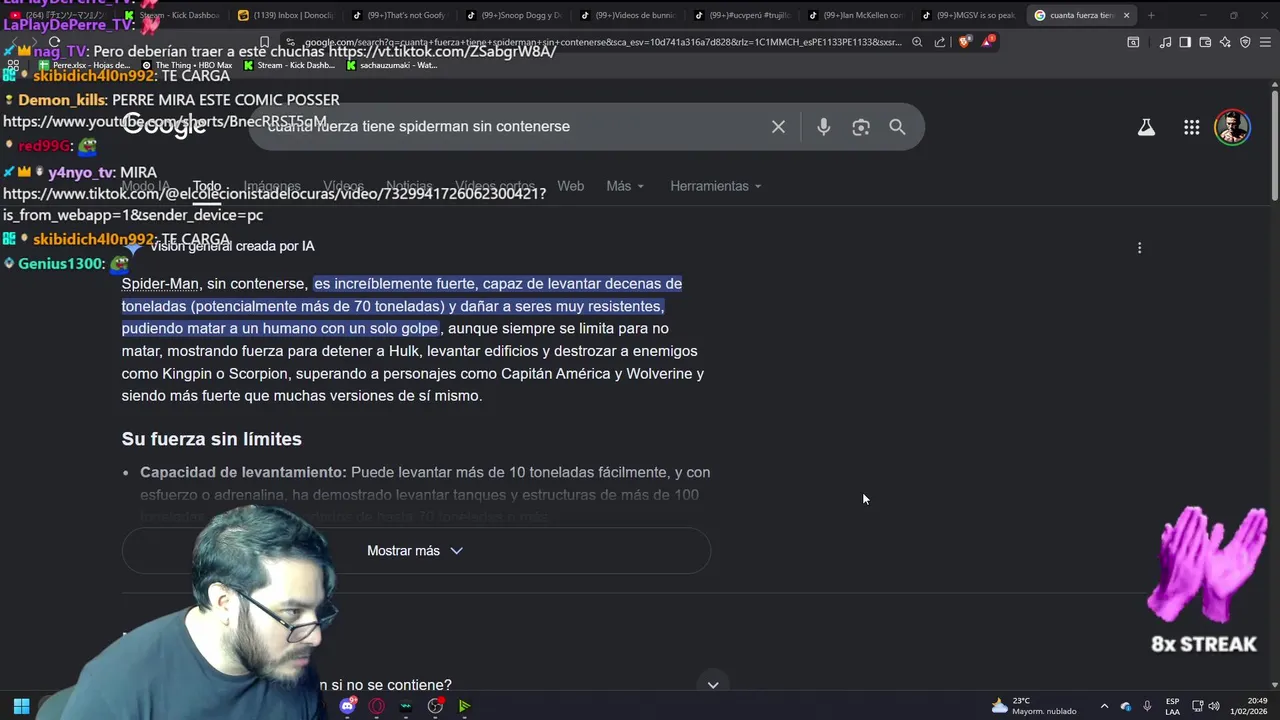
Task: Open the Perre.xlsx bookmark
Action: click(84, 65)
